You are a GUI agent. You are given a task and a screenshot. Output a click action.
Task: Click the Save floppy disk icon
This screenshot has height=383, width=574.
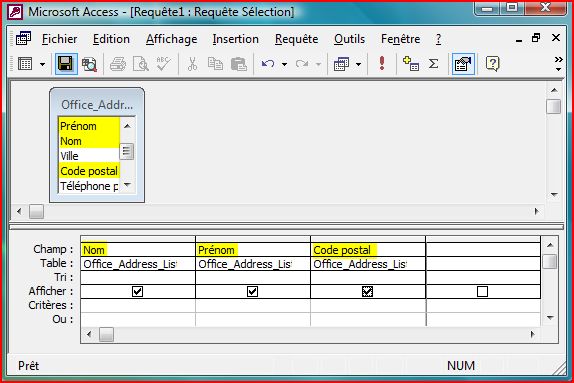tap(66, 64)
